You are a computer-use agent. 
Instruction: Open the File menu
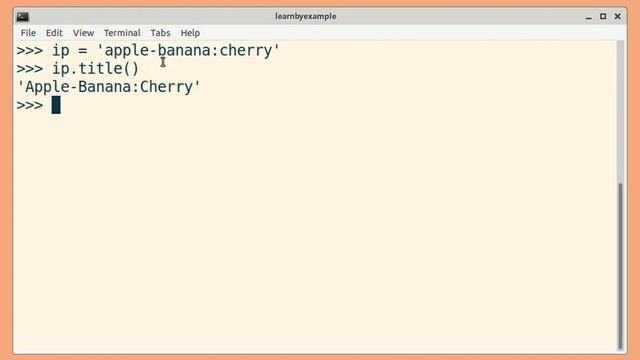coord(28,33)
